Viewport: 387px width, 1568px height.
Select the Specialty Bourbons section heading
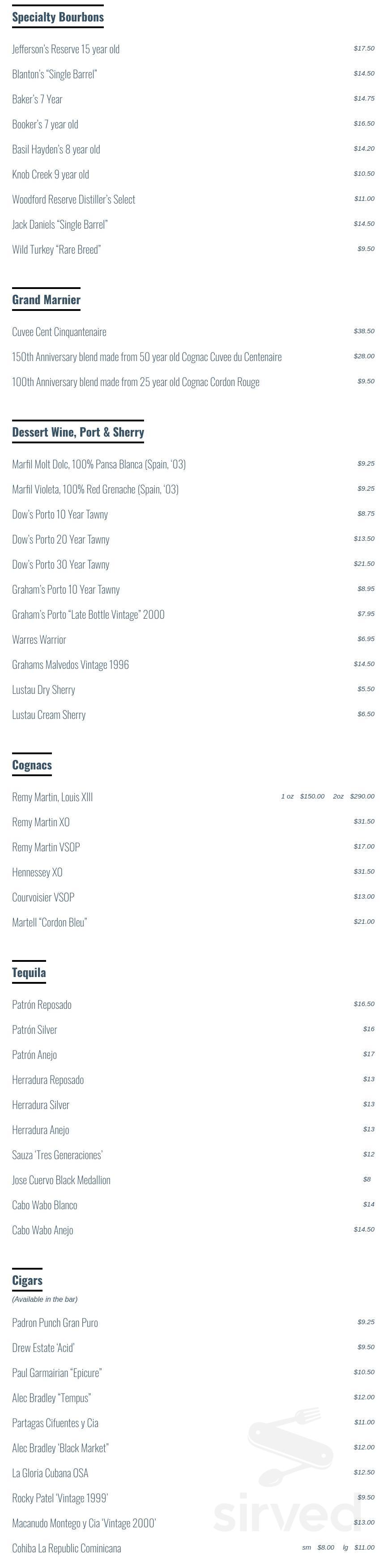tap(58, 17)
